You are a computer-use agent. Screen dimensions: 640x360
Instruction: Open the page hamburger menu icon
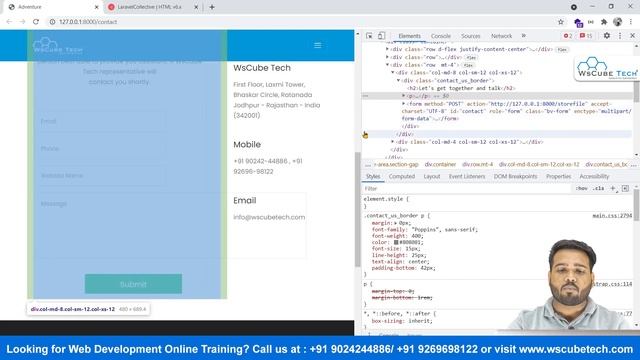(318, 45)
